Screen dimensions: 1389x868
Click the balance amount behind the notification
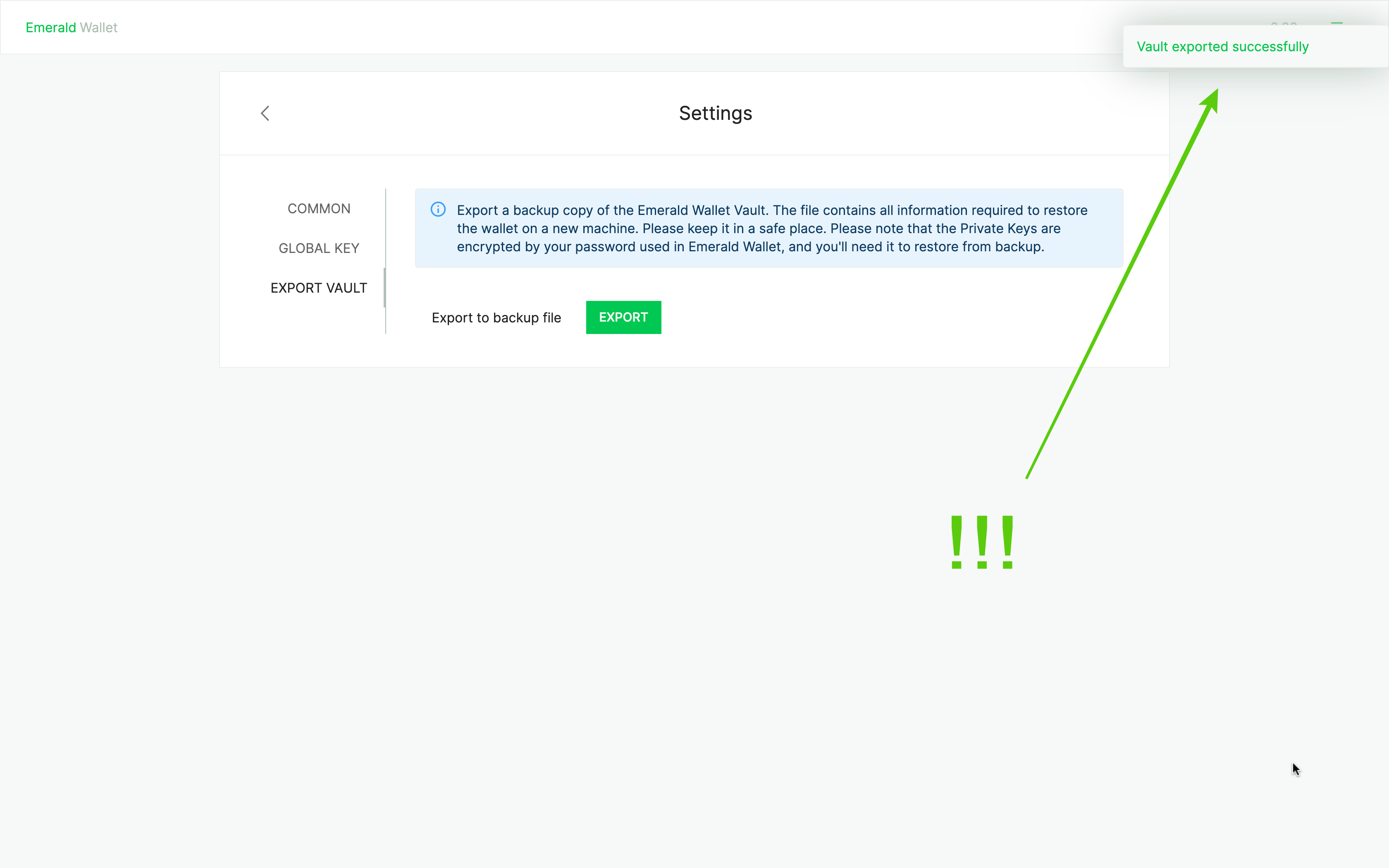click(1284, 24)
